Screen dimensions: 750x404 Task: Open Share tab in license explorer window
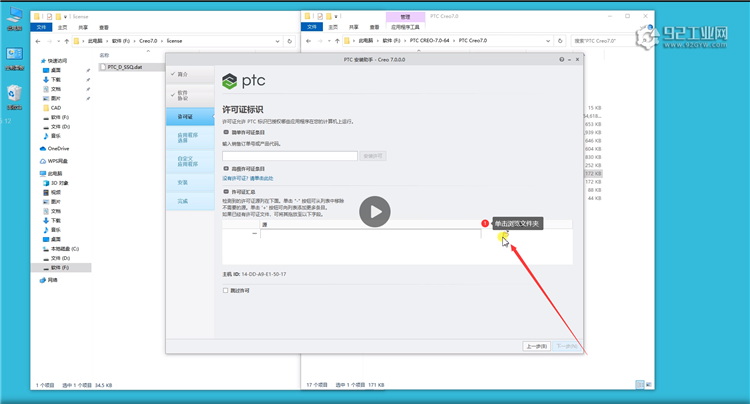(x=83, y=27)
